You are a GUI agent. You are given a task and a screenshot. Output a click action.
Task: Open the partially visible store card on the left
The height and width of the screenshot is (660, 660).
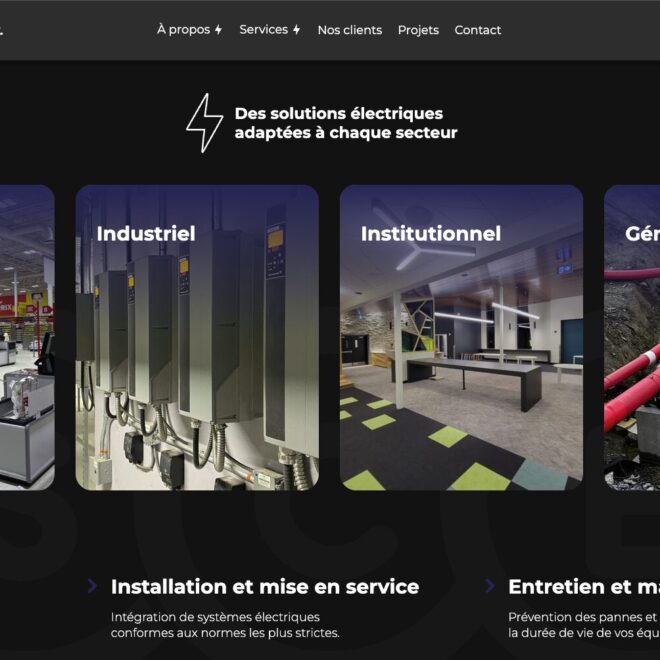click(27, 340)
